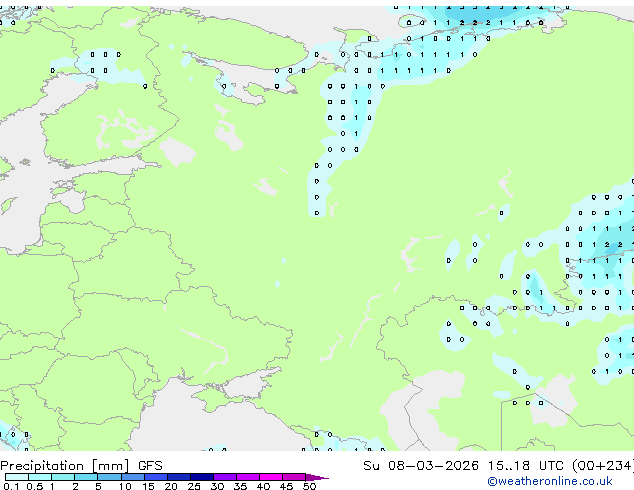Click the '25' legend scale label
This screenshot has width=634, height=490.
[194, 486]
